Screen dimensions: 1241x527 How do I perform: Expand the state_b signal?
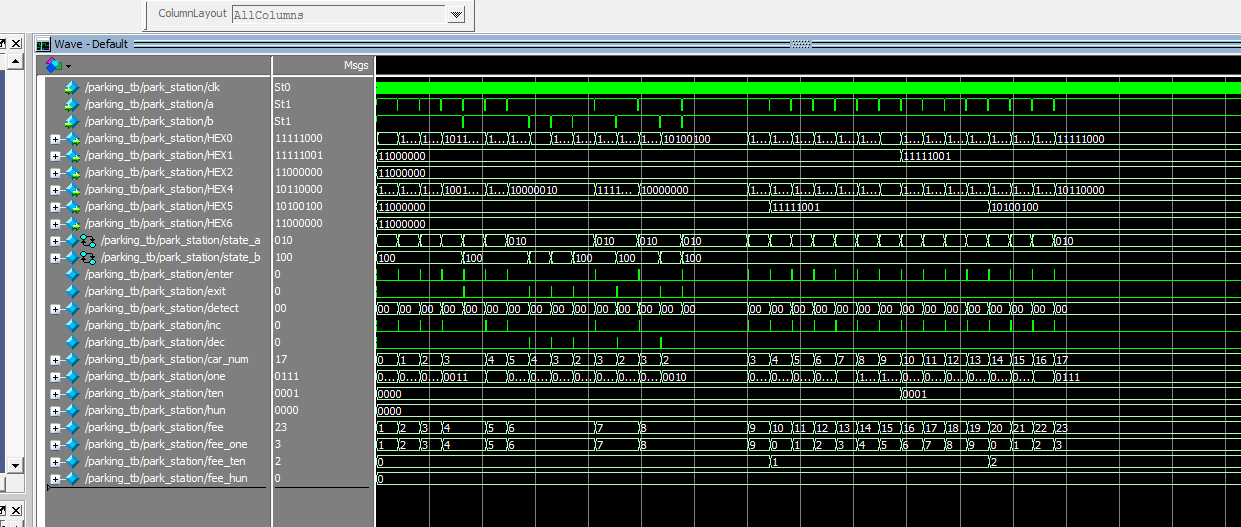click(56, 258)
